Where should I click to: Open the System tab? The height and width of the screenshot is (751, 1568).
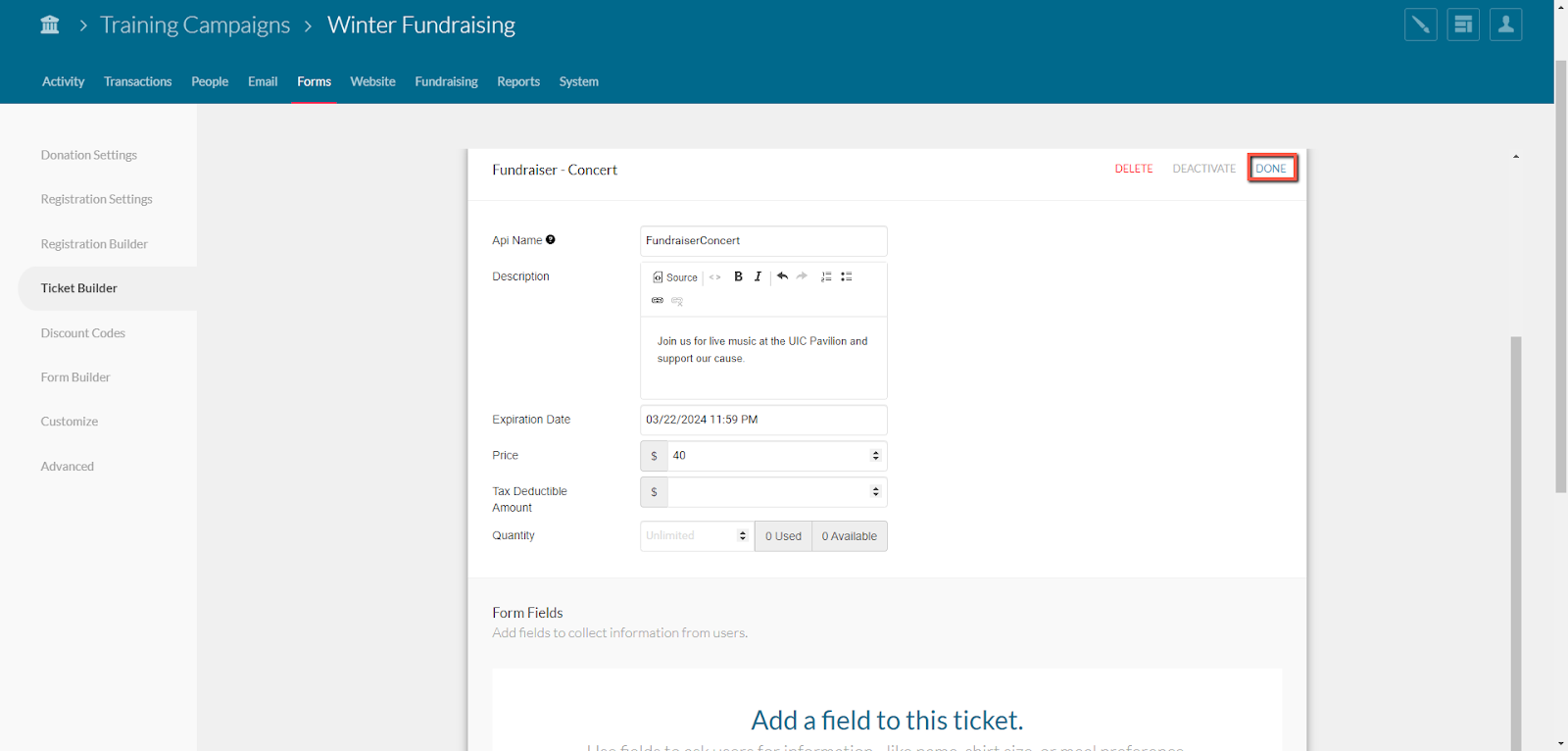pyautogui.click(x=578, y=81)
